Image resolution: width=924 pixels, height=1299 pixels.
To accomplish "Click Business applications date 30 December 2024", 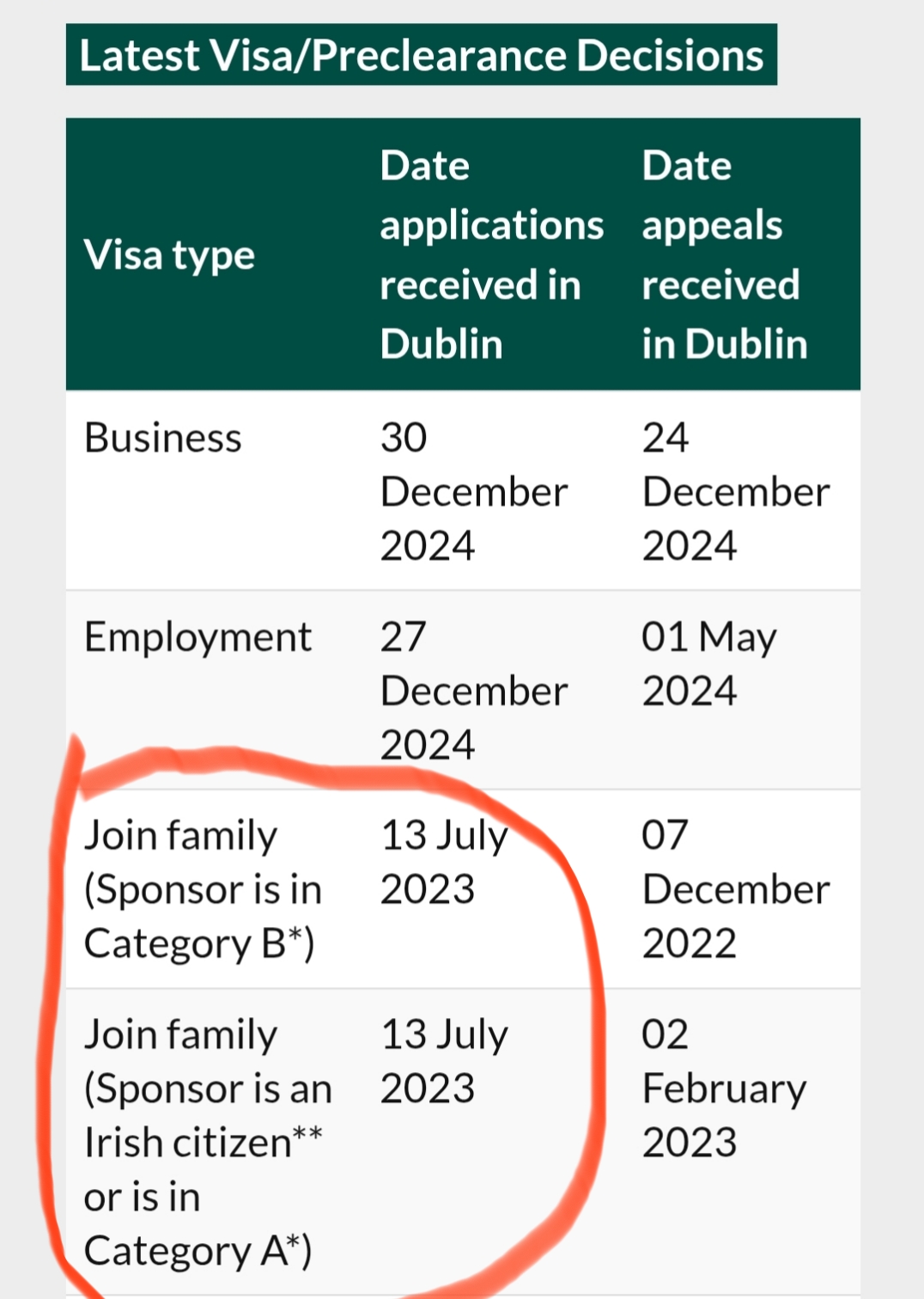I will coord(473,491).
